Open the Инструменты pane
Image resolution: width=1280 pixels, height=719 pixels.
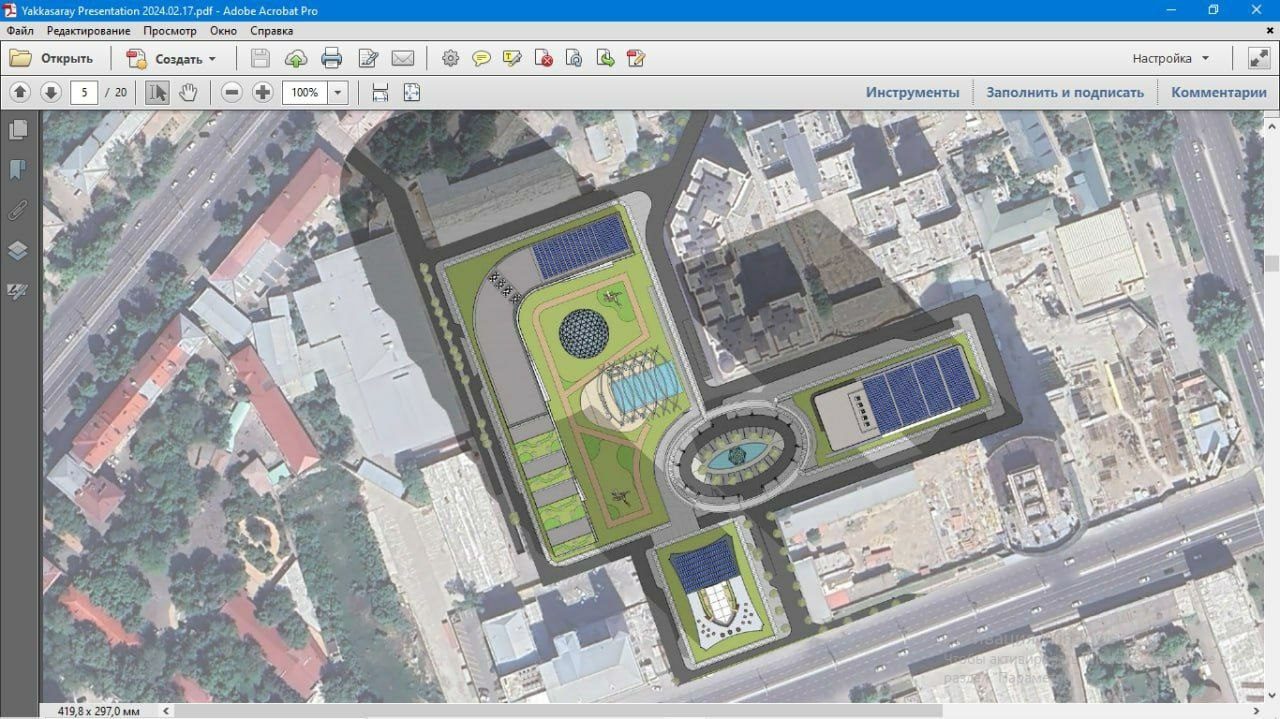(x=912, y=92)
